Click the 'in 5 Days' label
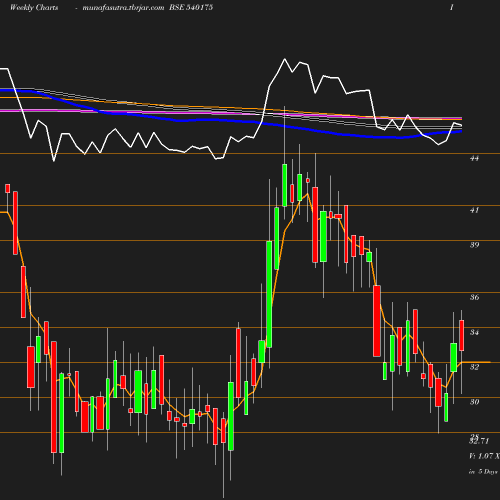This screenshot has height=500, width=500. [483, 472]
